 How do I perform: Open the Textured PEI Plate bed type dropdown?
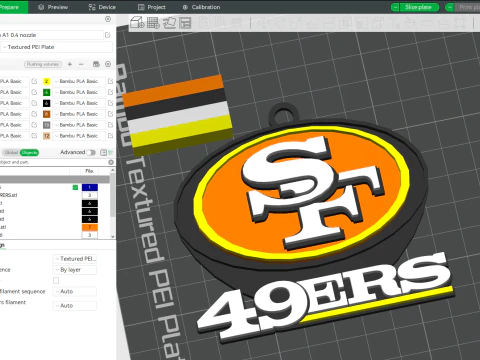pyautogui.click(x=57, y=47)
